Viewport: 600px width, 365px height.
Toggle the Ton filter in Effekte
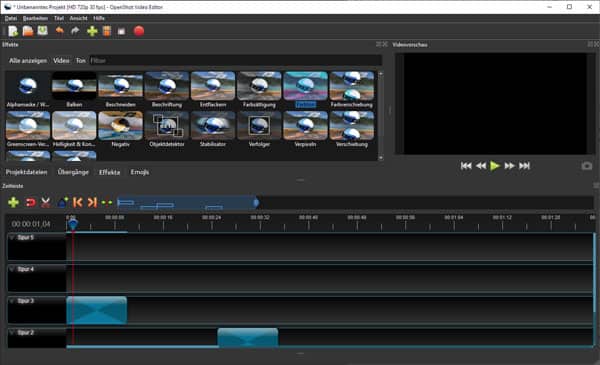80,60
